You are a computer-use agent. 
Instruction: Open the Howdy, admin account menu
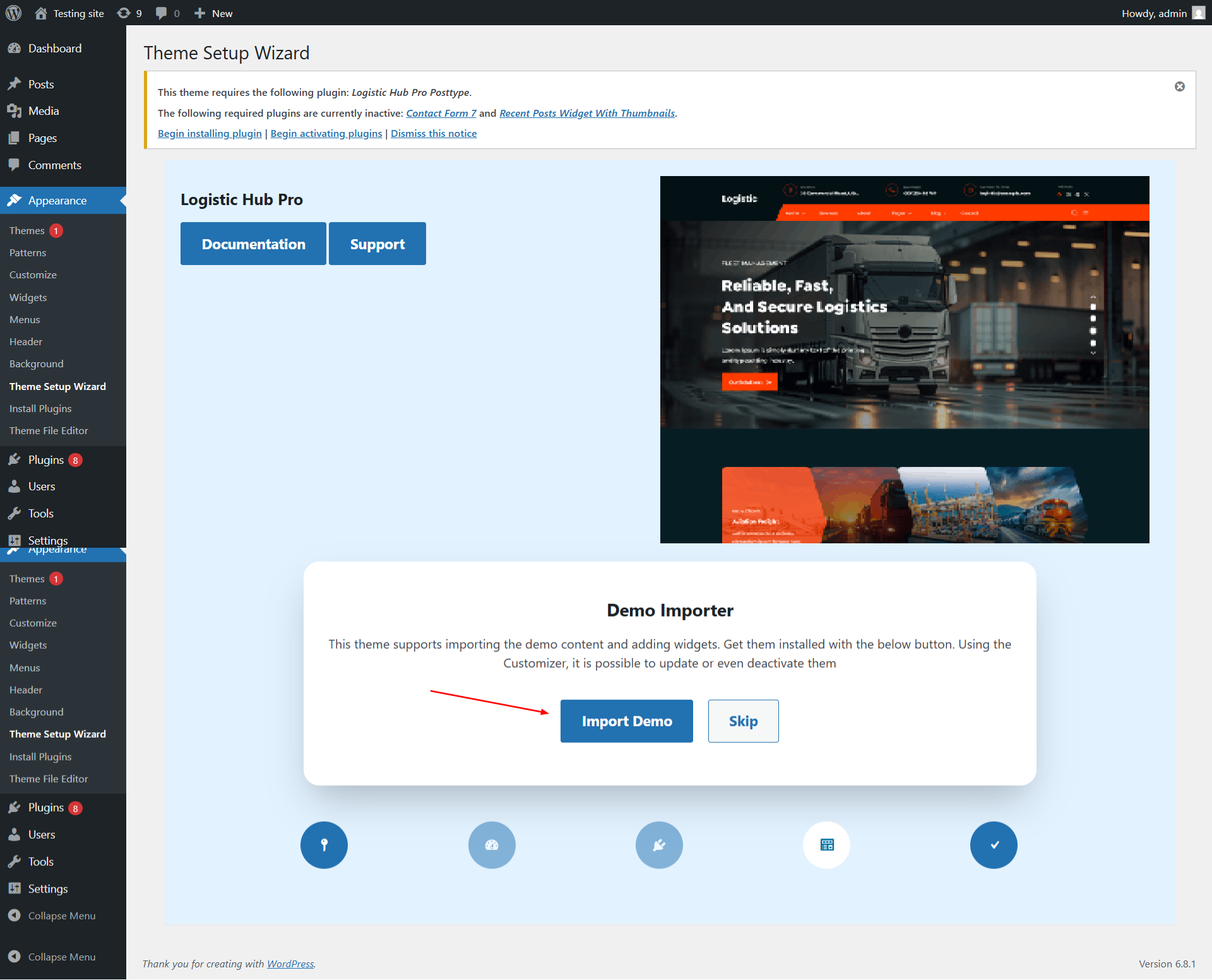pyautogui.click(x=1163, y=13)
